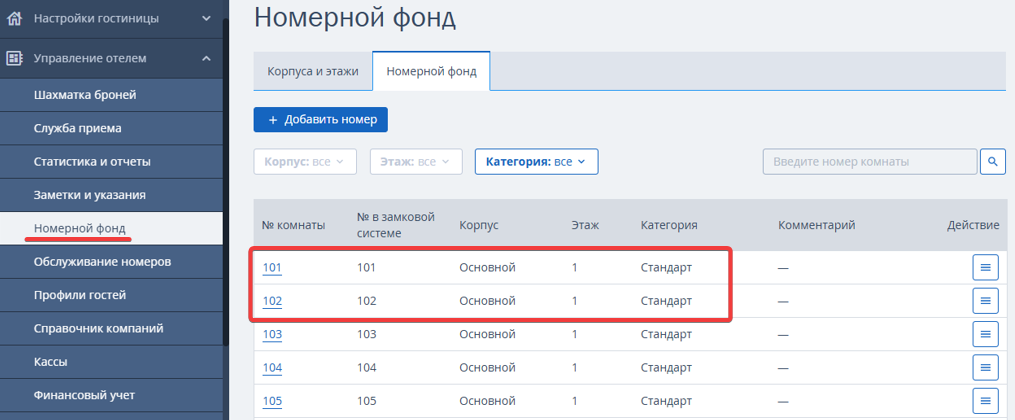This screenshot has height=420, width=1015.
Task: Click the hotel management sidebar icon
Action: click(14, 58)
